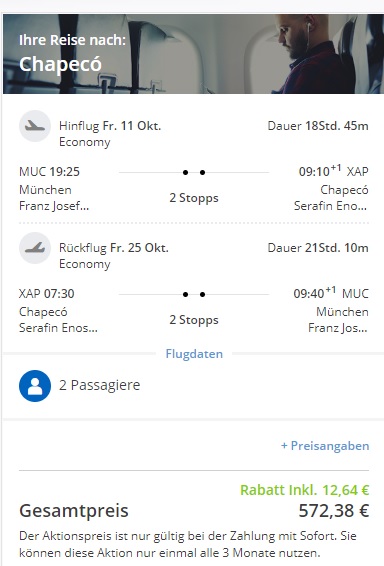Open the Flugdaten details link

click(x=194, y=354)
